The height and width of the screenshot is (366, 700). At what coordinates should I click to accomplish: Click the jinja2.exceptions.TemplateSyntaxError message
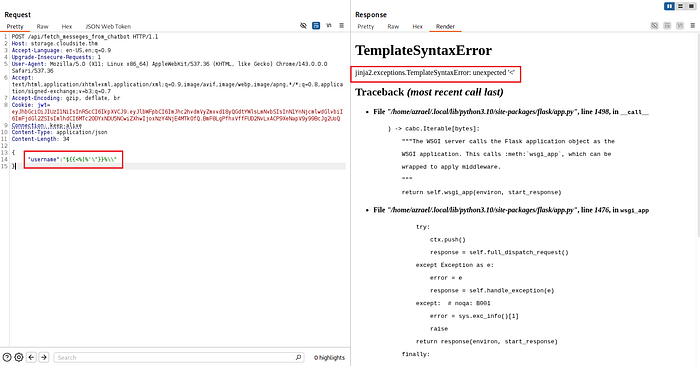[x=435, y=72]
